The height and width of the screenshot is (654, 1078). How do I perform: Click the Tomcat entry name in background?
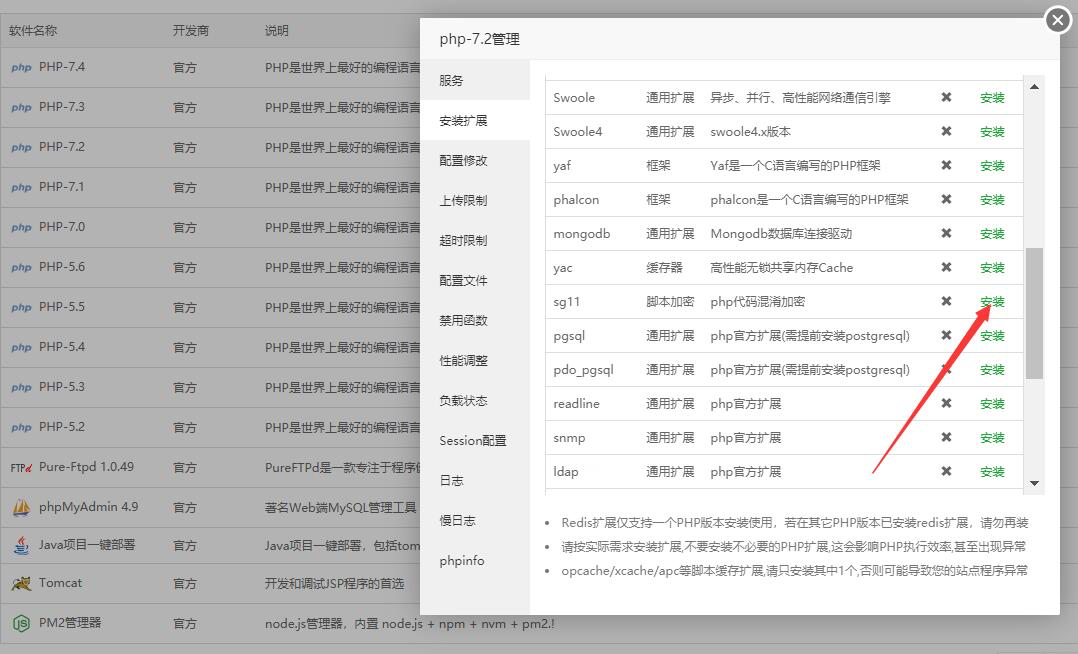coord(60,582)
